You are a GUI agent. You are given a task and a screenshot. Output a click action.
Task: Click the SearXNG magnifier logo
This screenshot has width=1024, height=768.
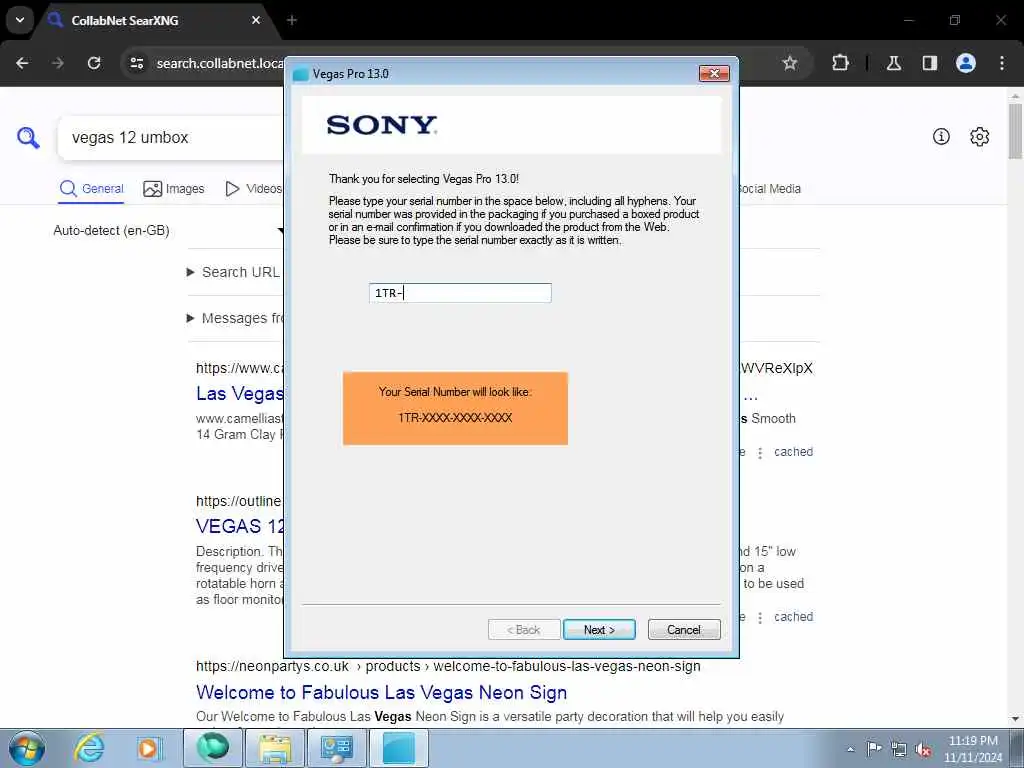(28, 138)
